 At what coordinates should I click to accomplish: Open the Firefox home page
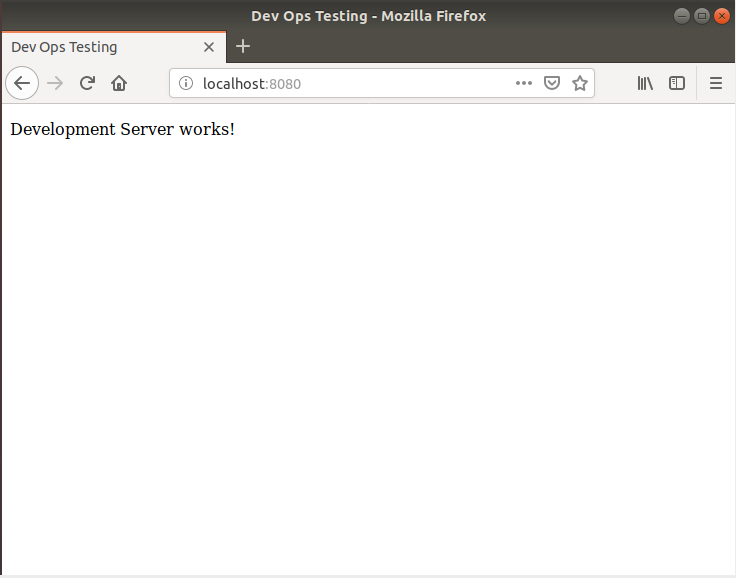click(x=119, y=84)
